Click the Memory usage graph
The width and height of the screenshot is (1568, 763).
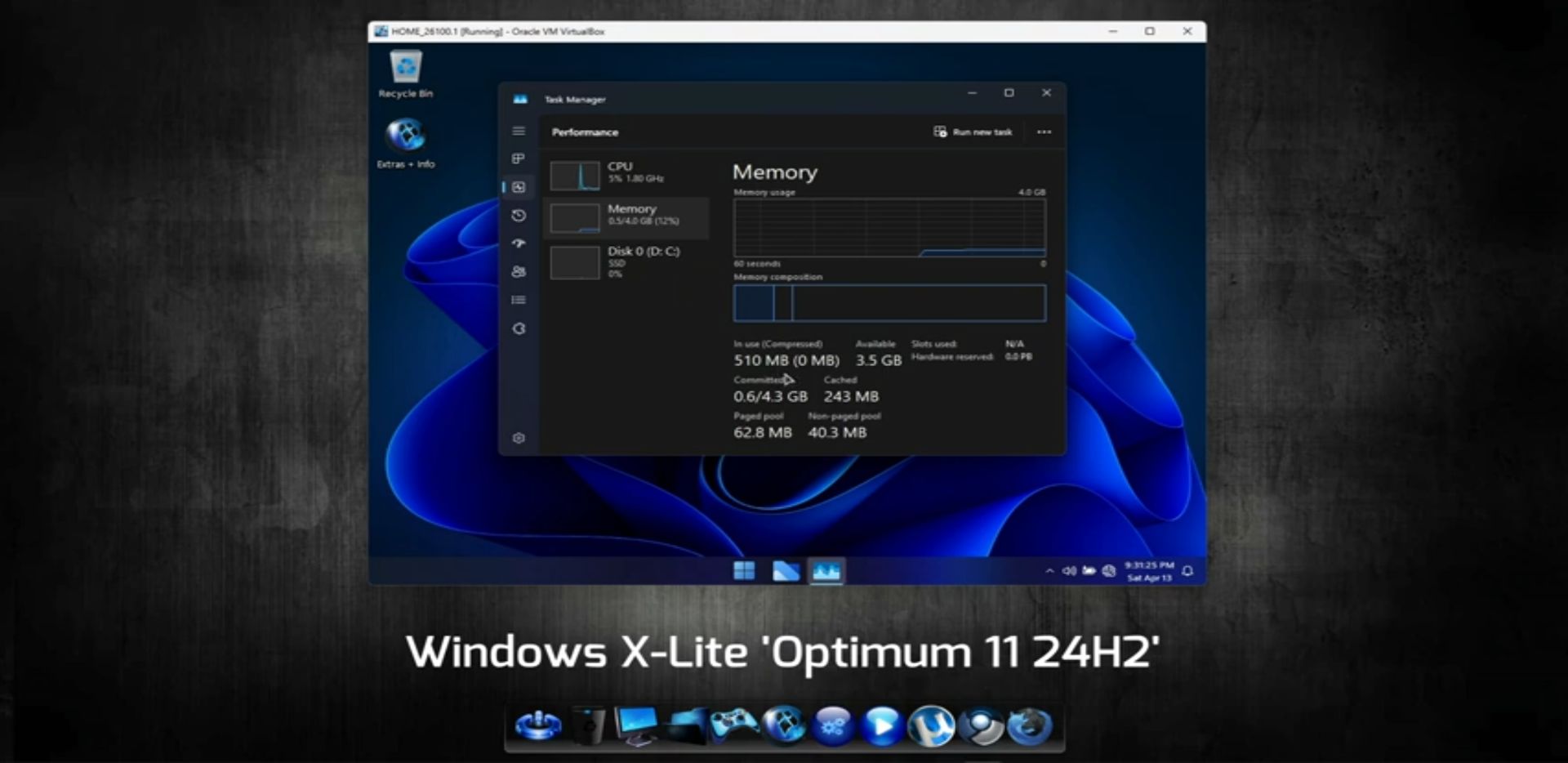tap(889, 228)
